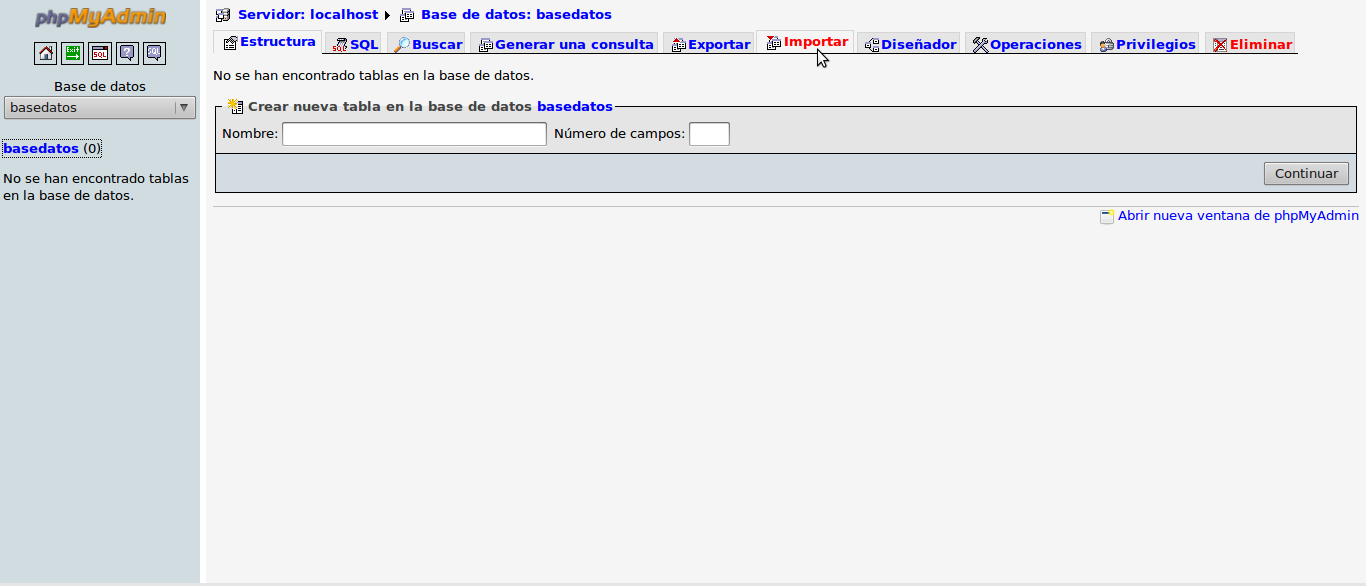1366x586 pixels.
Task: Switch to the Exportar tab
Action: (710, 44)
